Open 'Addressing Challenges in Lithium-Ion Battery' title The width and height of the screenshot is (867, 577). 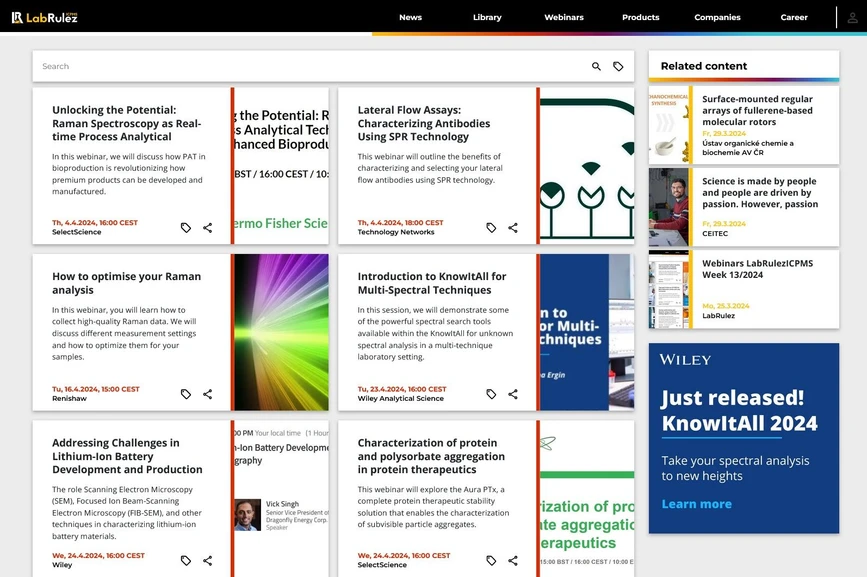[x=127, y=456]
